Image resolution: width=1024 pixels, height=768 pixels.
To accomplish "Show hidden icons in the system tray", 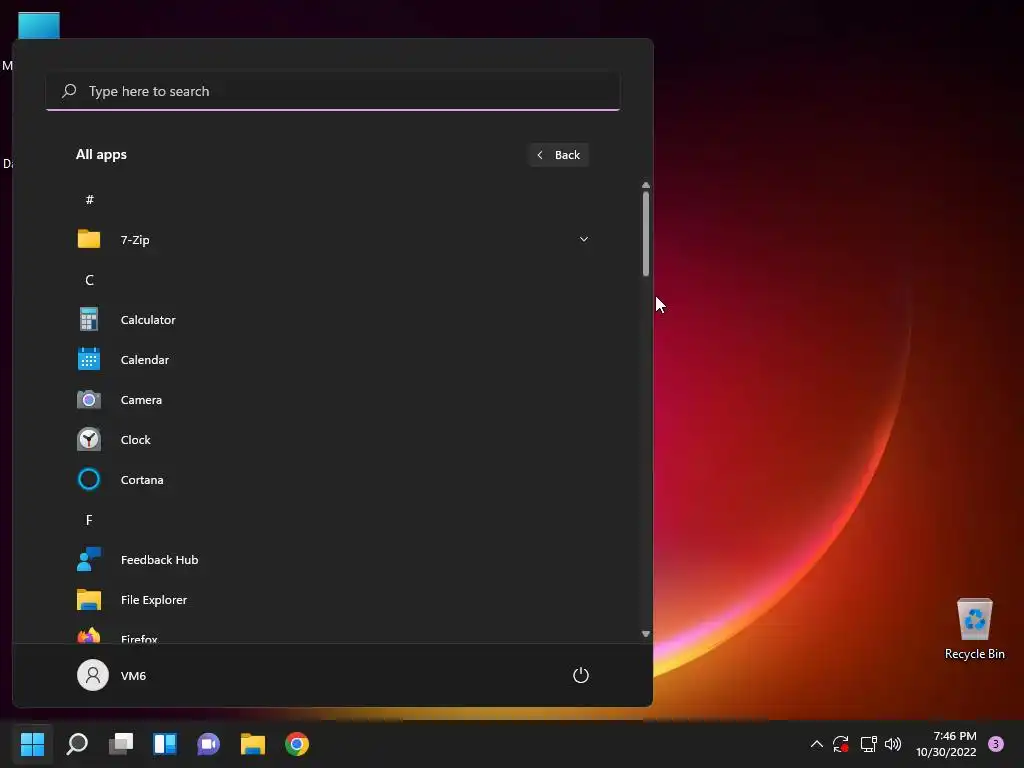I will 816,743.
